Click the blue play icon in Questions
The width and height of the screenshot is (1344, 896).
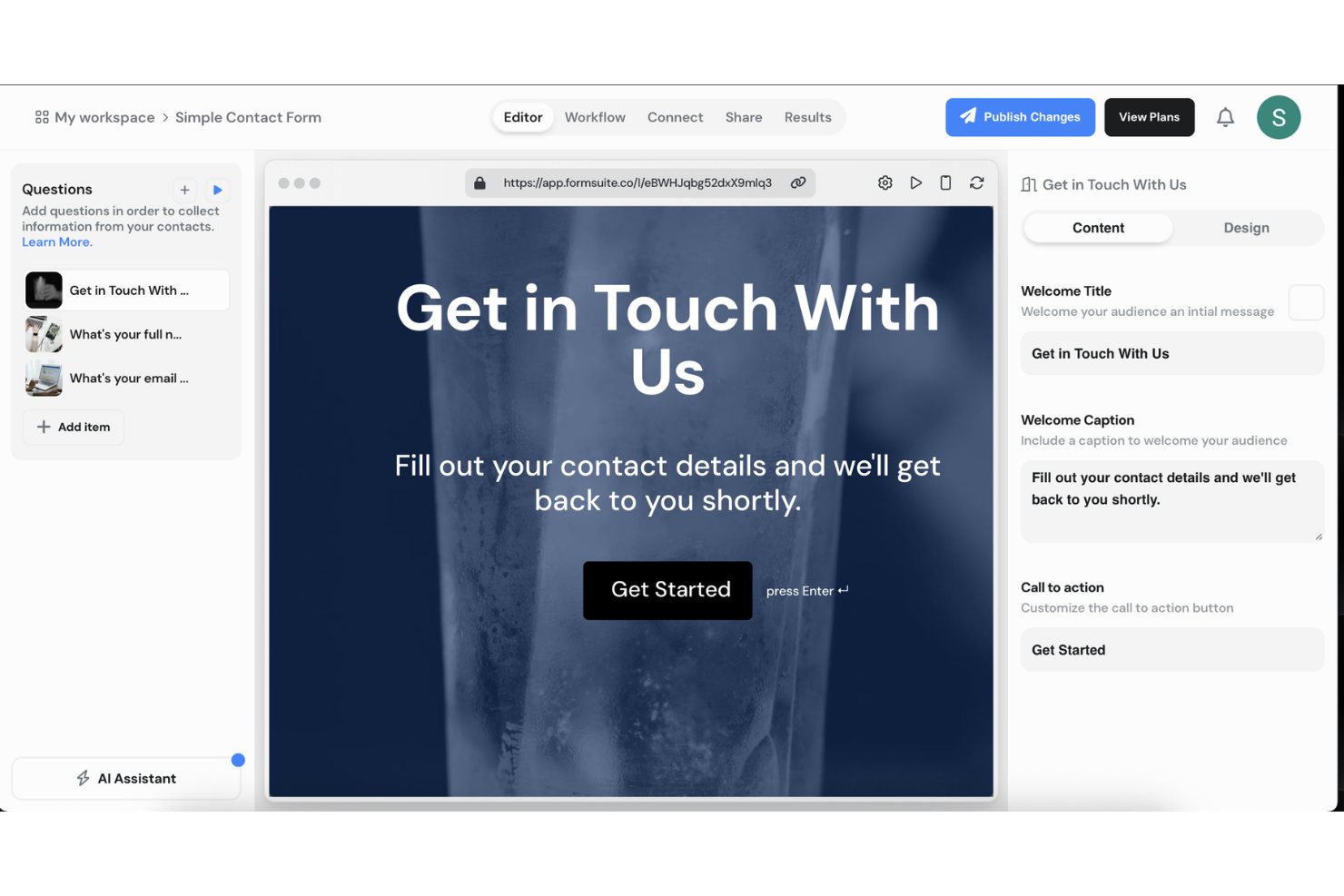[217, 190]
